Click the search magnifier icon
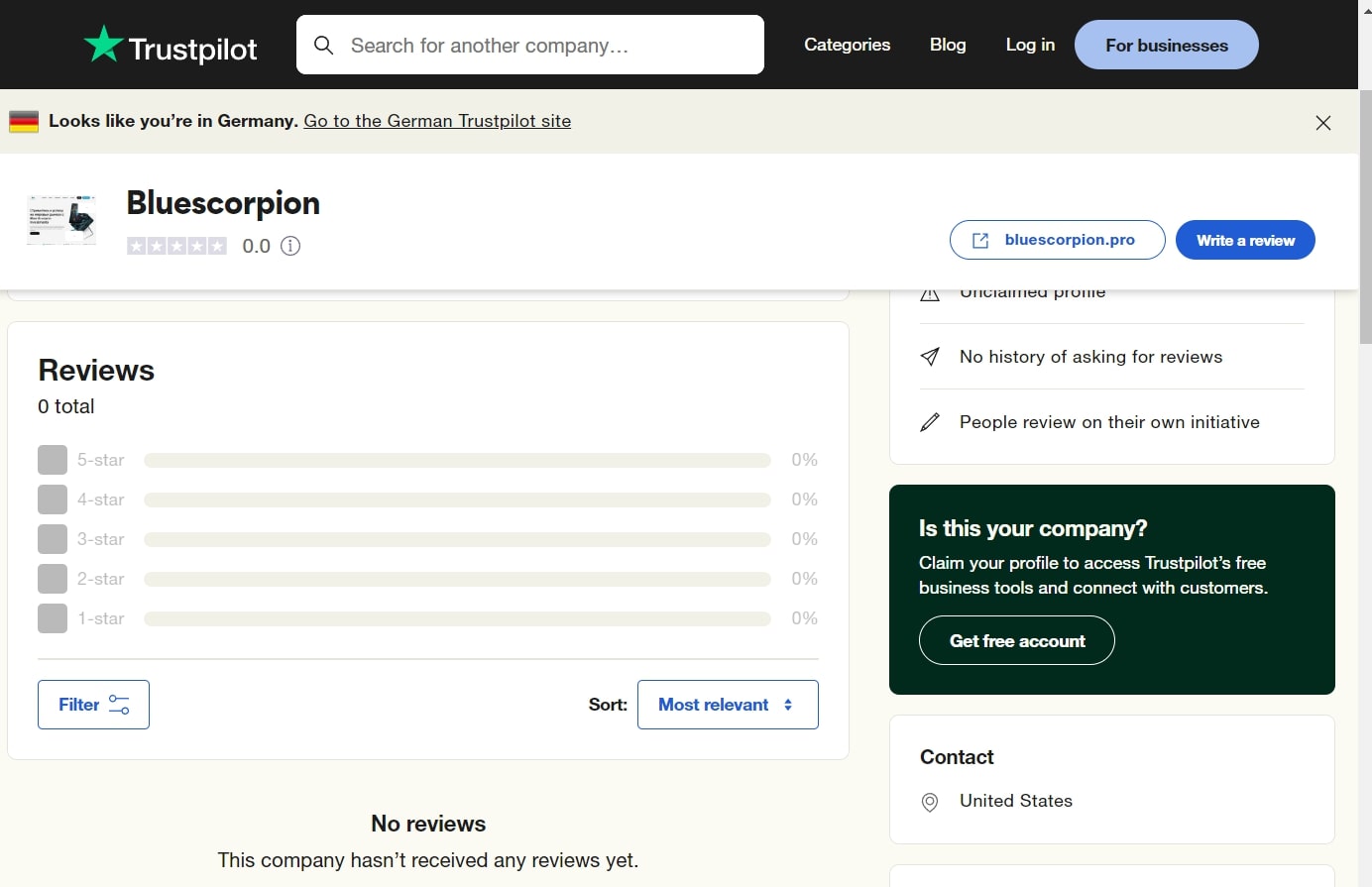Image resolution: width=1372 pixels, height=887 pixels. coord(323,46)
